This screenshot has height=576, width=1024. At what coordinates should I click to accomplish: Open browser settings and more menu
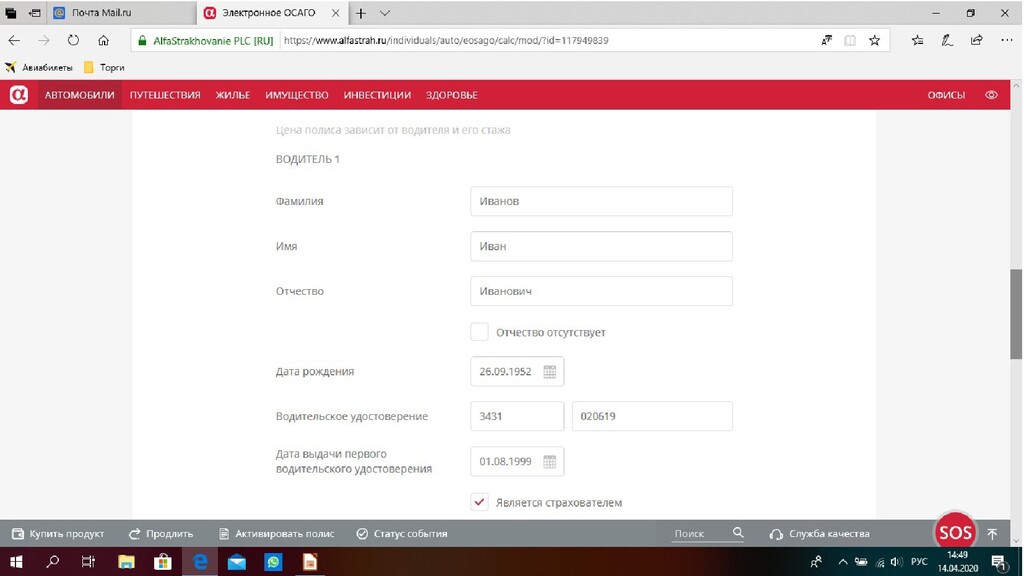(x=1006, y=40)
